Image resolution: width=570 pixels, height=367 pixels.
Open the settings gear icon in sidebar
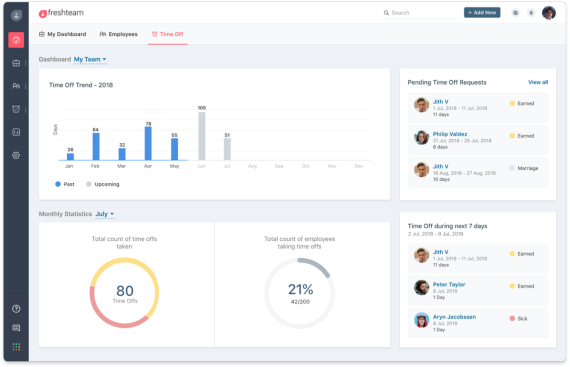click(16, 156)
